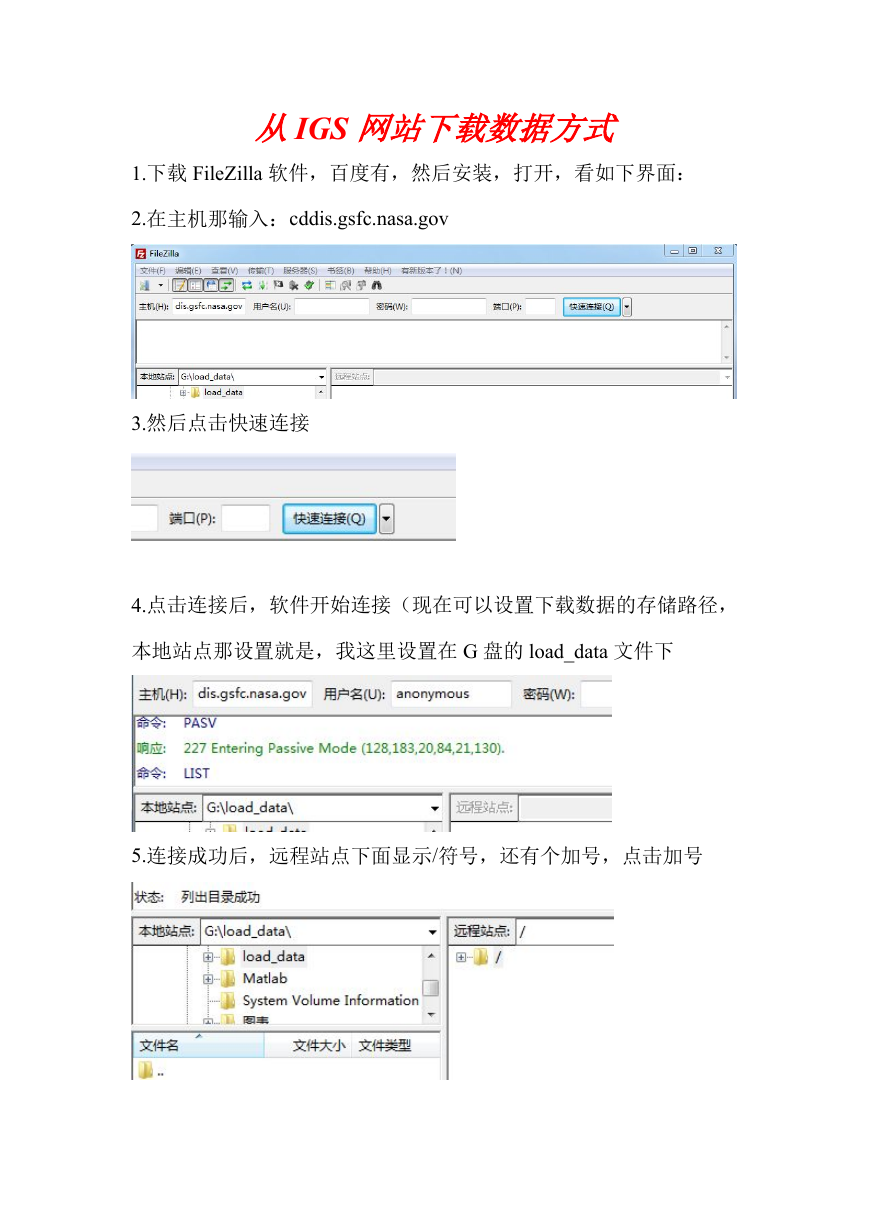The height and width of the screenshot is (1228, 869).
Task: Open the quick connect history arrow in full window
Action: click(x=627, y=307)
